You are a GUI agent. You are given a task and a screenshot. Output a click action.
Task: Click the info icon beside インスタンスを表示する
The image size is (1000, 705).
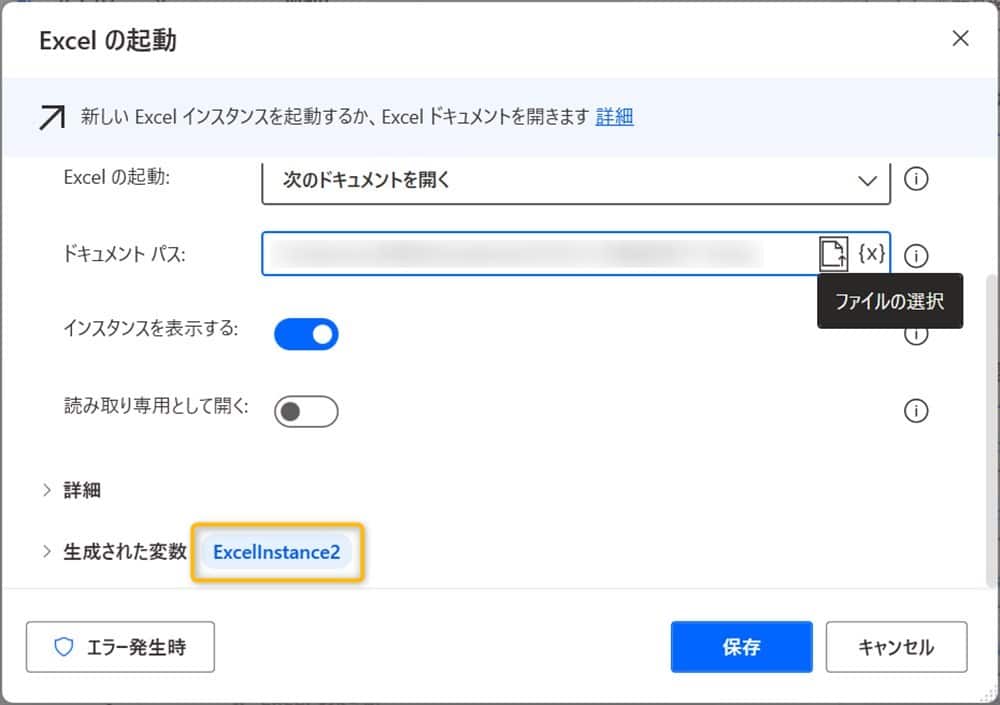pos(916,335)
